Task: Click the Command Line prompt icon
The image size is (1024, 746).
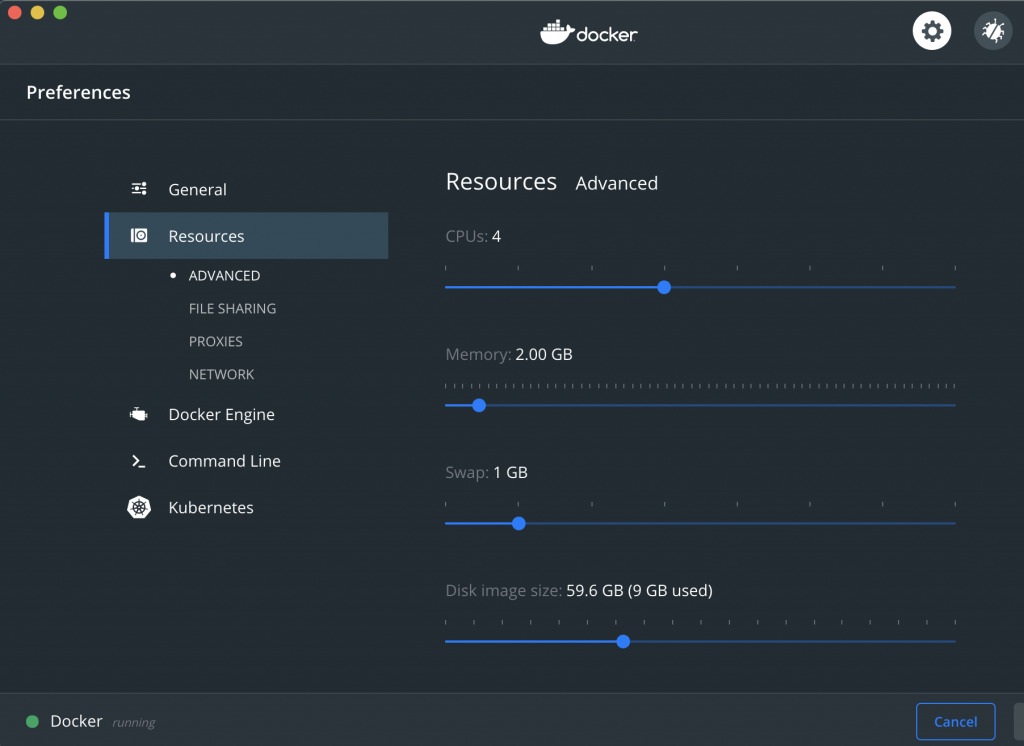Action: [138, 461]
